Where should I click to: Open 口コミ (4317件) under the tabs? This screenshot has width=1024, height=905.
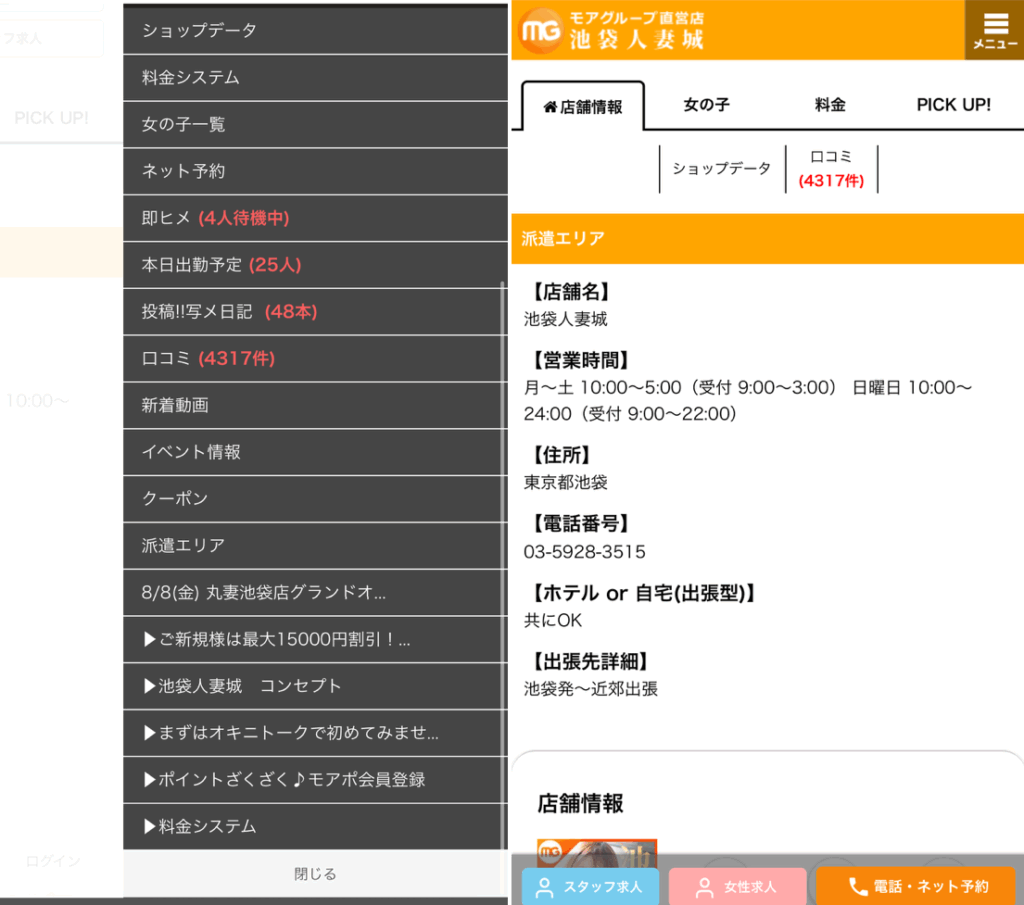click(831, 168)
